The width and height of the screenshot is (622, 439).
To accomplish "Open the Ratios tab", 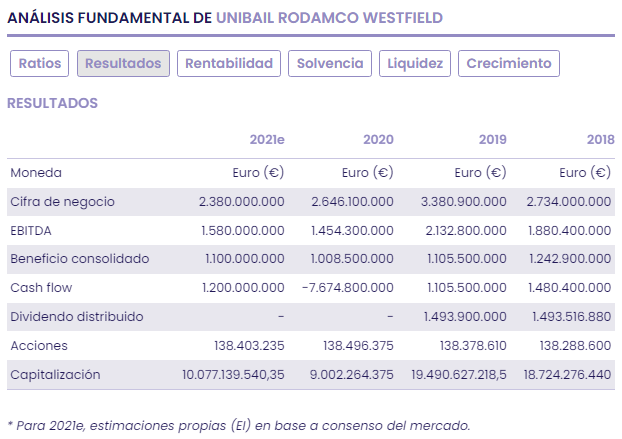I will [39, 63].
